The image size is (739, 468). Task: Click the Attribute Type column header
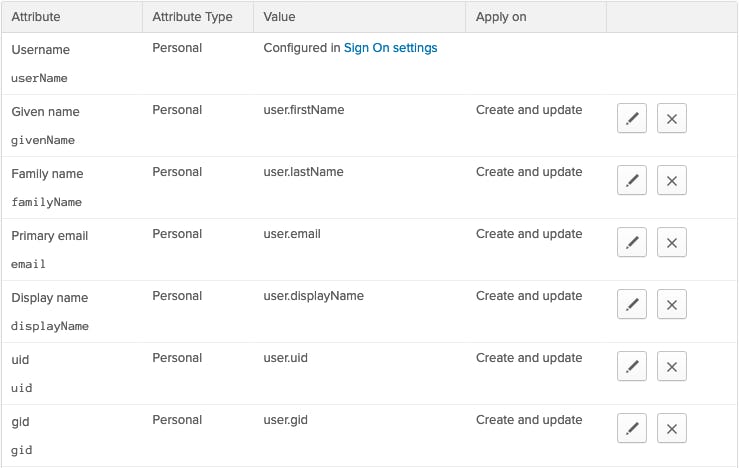pos(192,17)
